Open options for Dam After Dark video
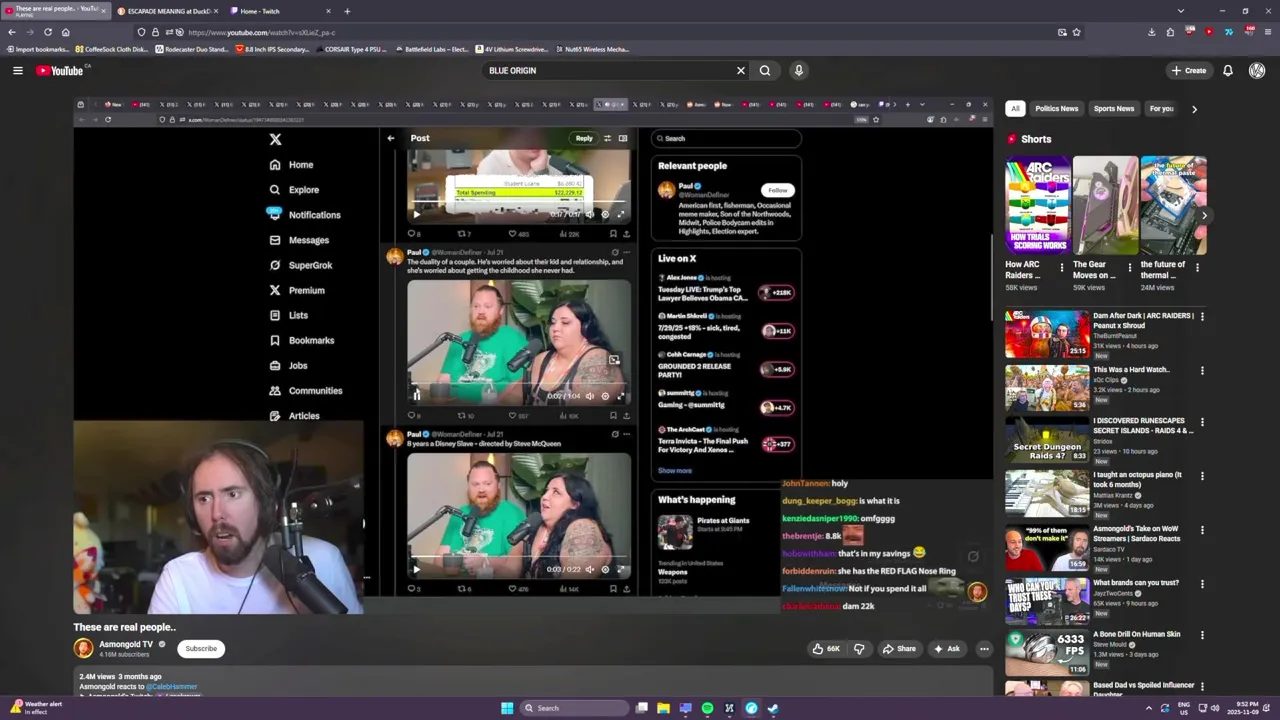Screen dimensions: 1280x720 coord(1202,316)
